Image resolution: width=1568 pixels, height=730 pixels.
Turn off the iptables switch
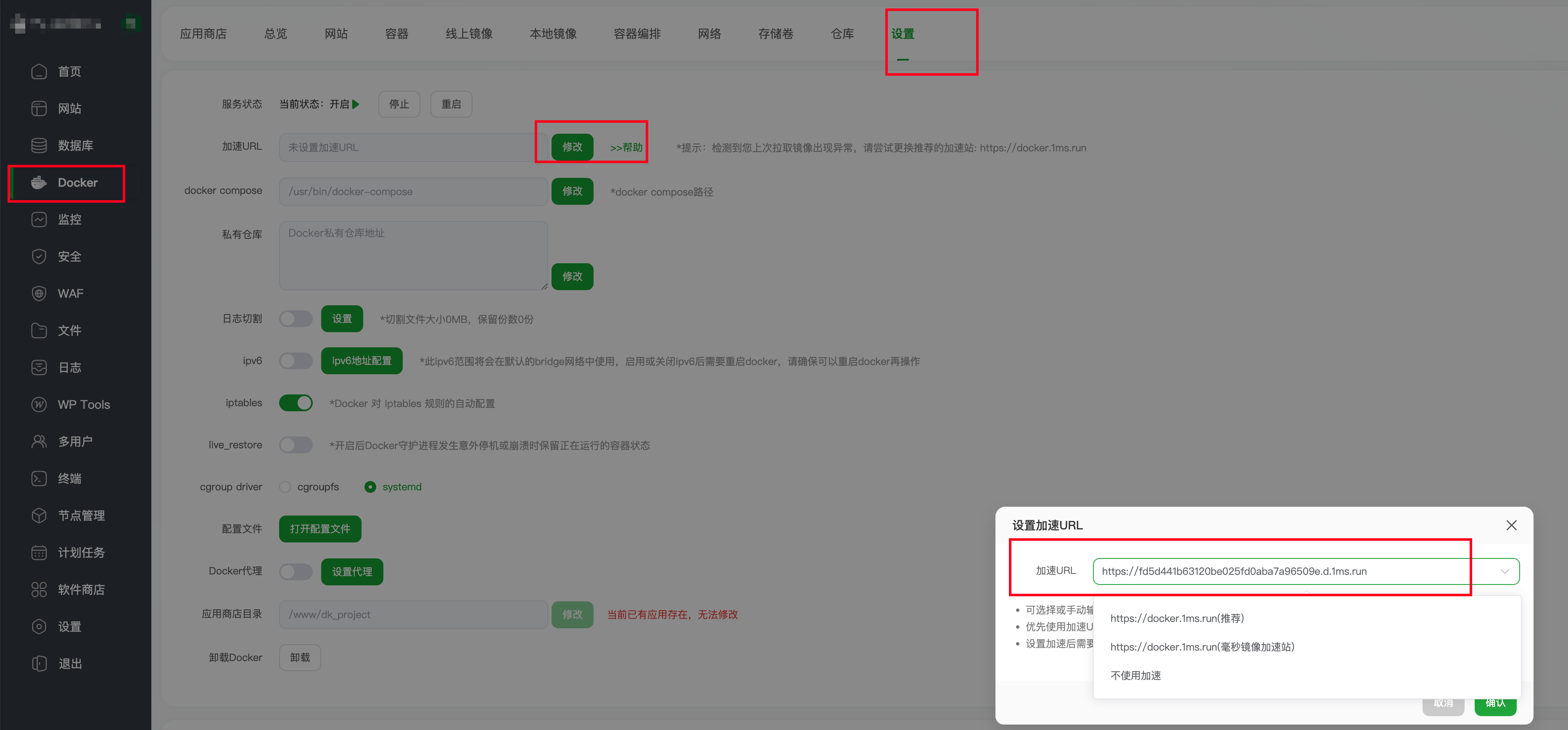(296, 403)
